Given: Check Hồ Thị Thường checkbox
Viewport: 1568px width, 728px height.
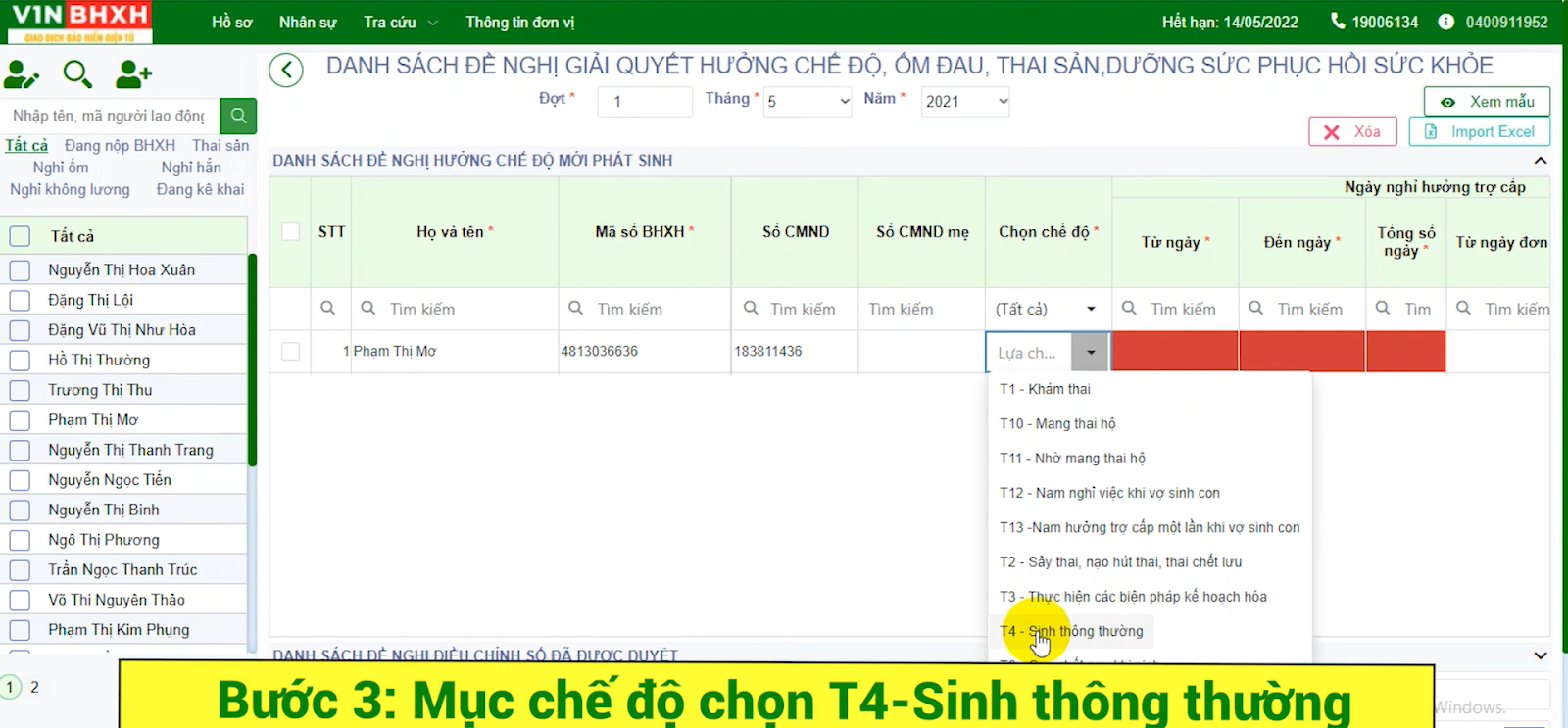Looking at the screenshot, I should (x=20, y=360).
